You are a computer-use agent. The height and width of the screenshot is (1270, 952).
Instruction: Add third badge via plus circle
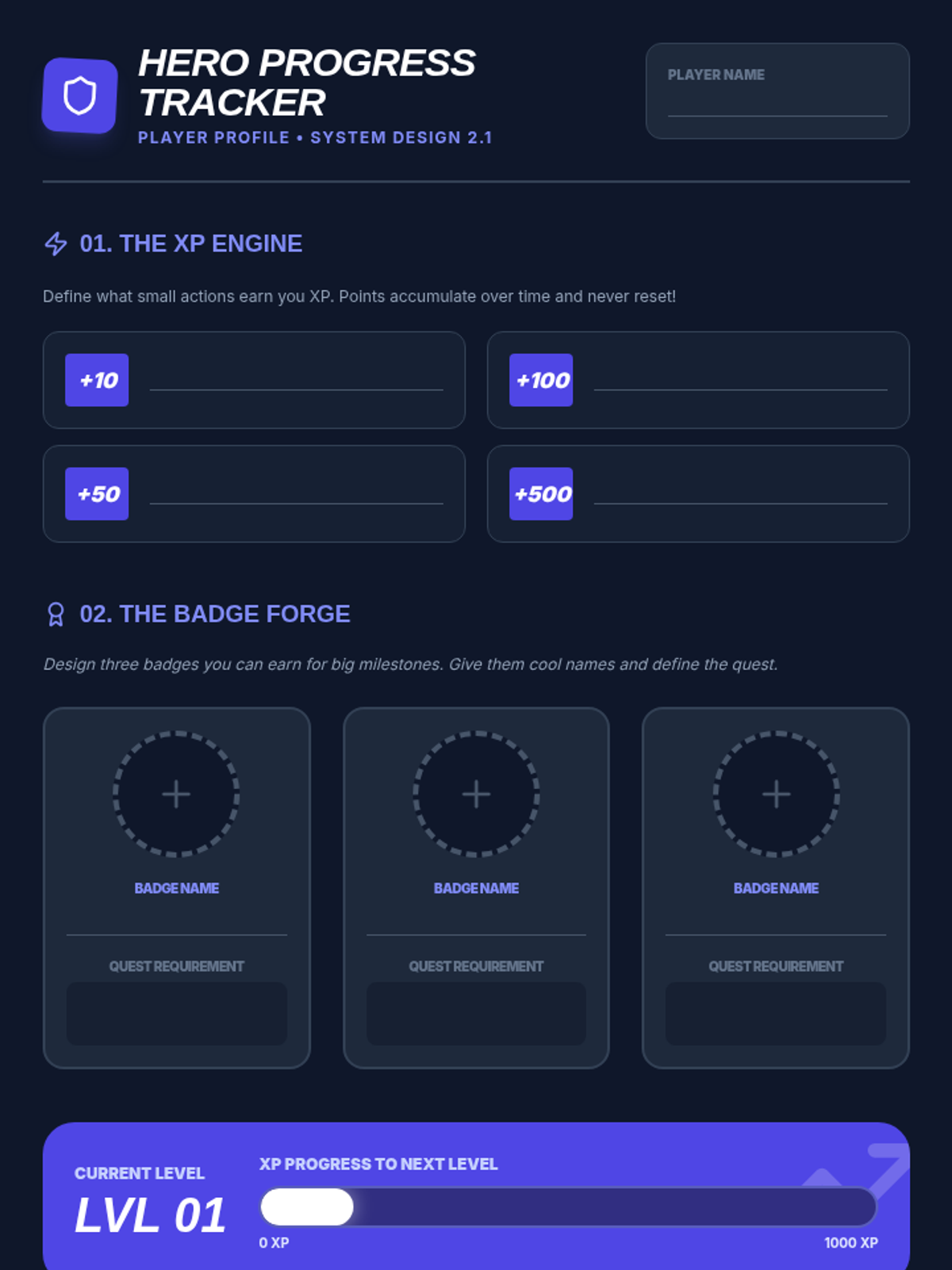click(x=776, y=794)
